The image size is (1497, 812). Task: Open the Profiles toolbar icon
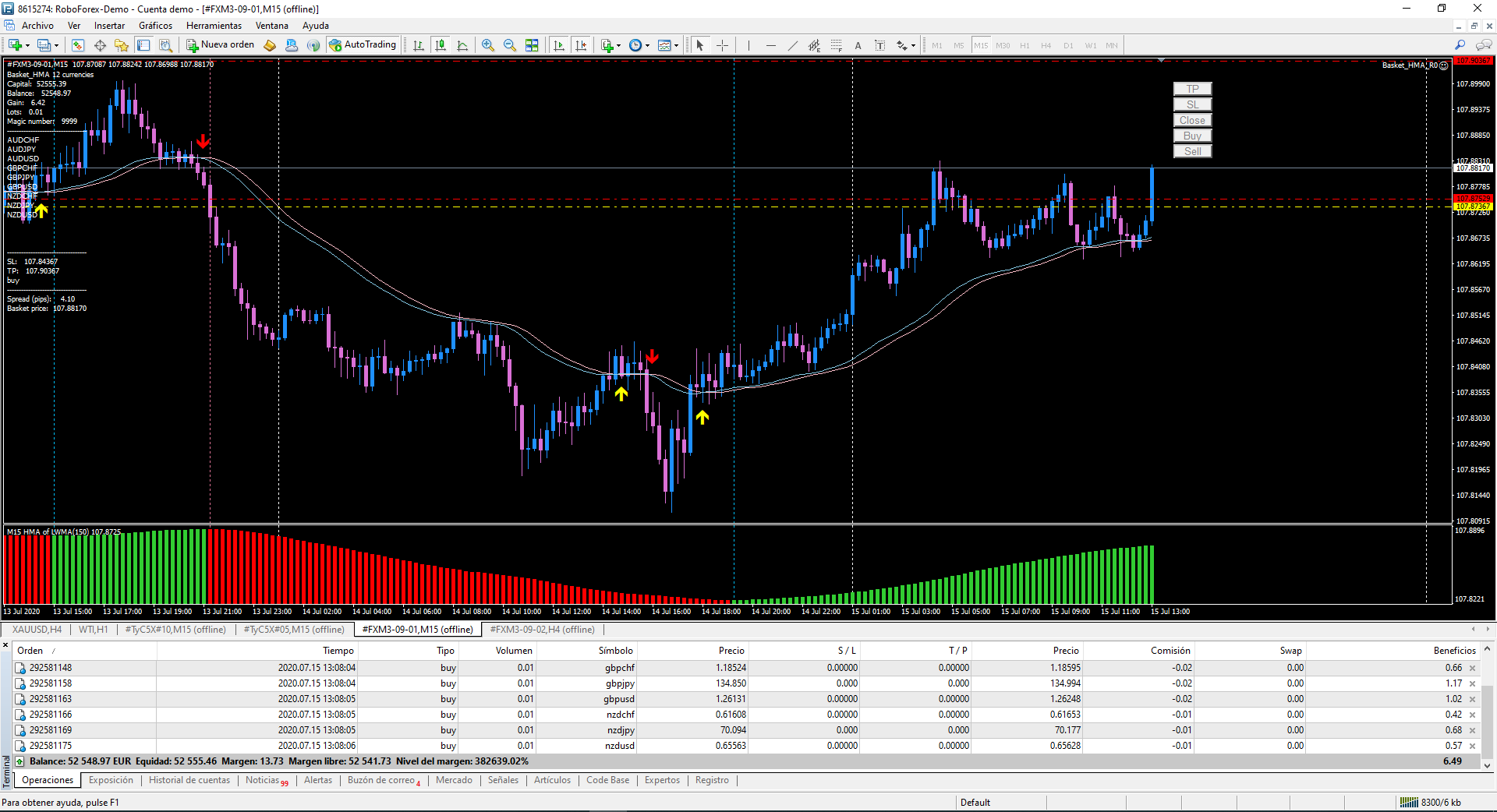coord(44,45)
